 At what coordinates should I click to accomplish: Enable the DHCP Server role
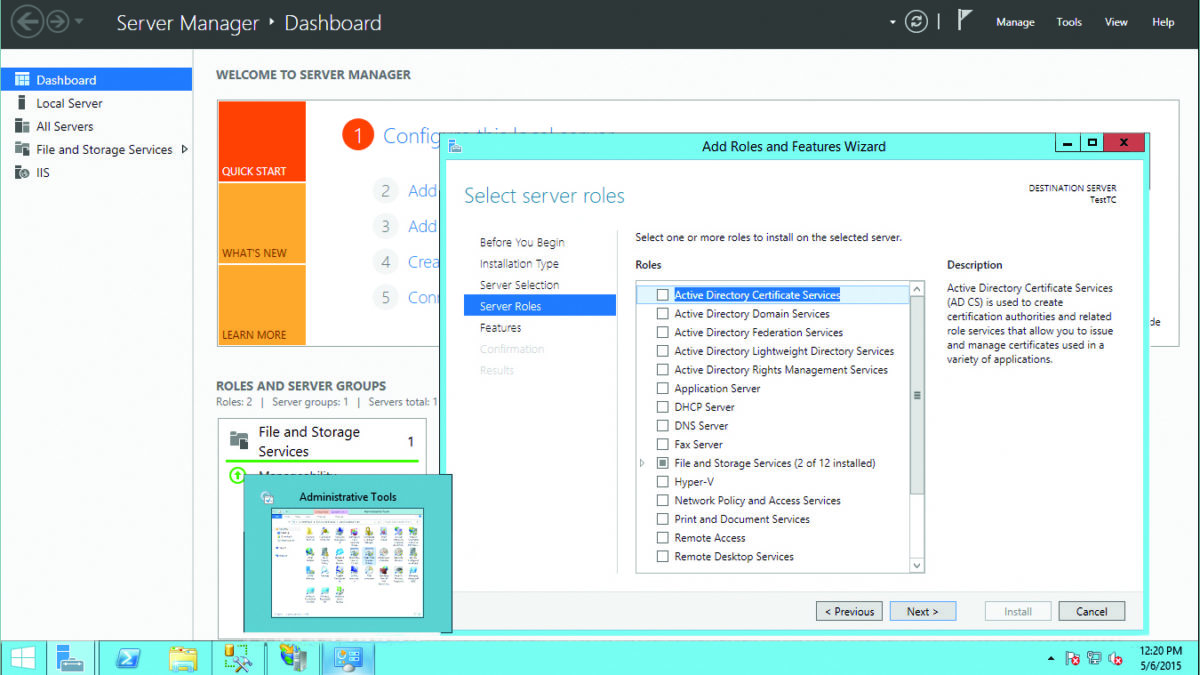(662, 407)
